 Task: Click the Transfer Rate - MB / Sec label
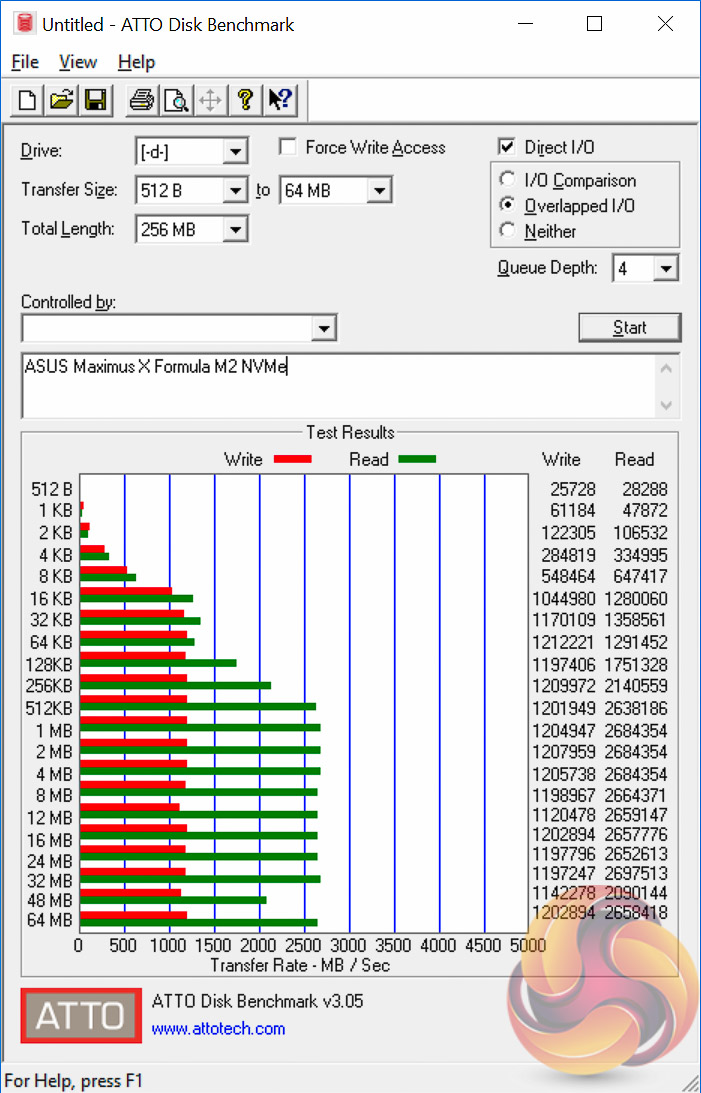click(x=300, y=965)
